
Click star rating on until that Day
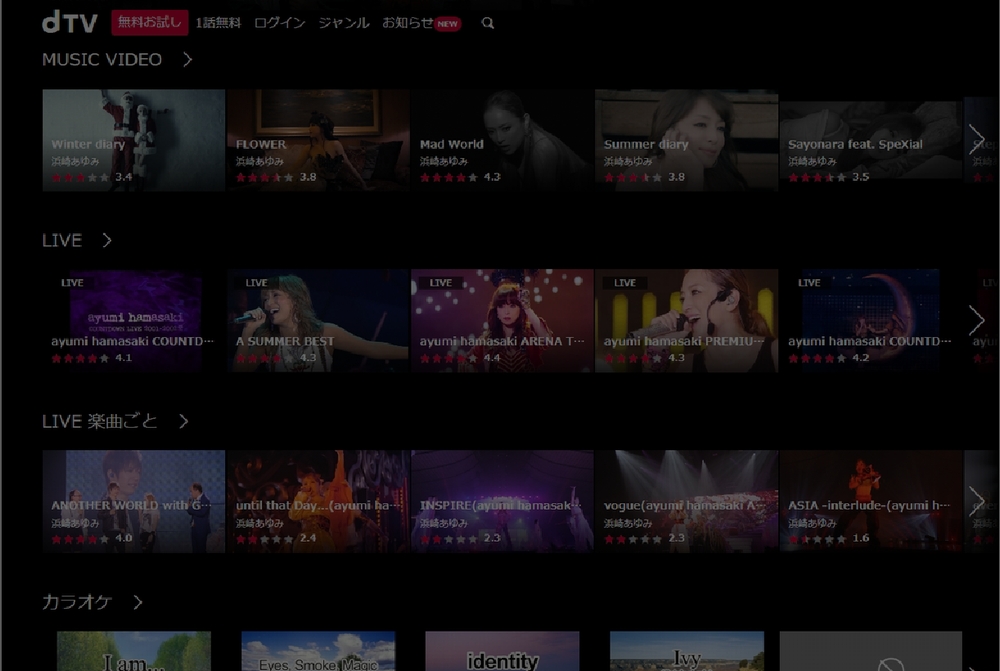click(265, 539)
